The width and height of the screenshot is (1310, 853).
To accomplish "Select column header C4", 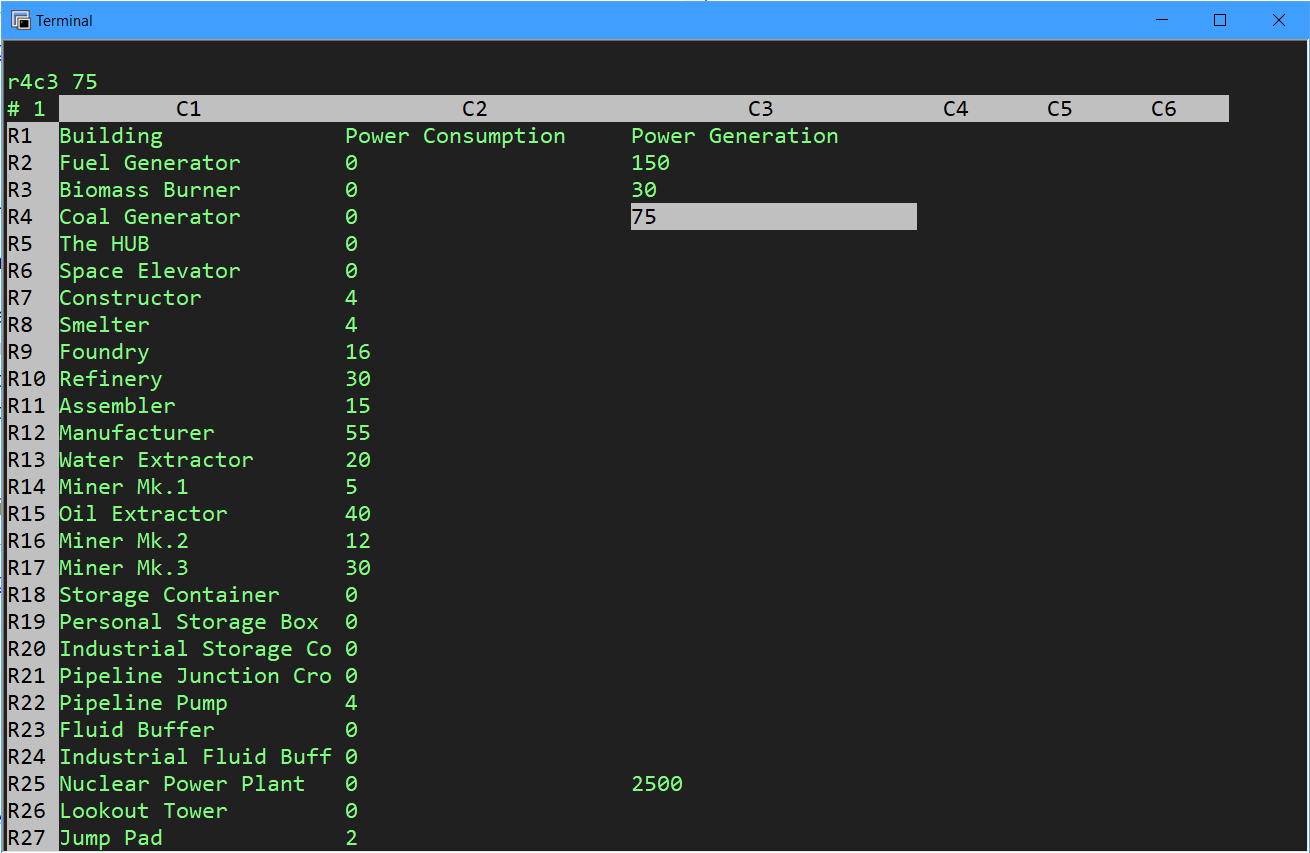I will click(x=956, y=109).
